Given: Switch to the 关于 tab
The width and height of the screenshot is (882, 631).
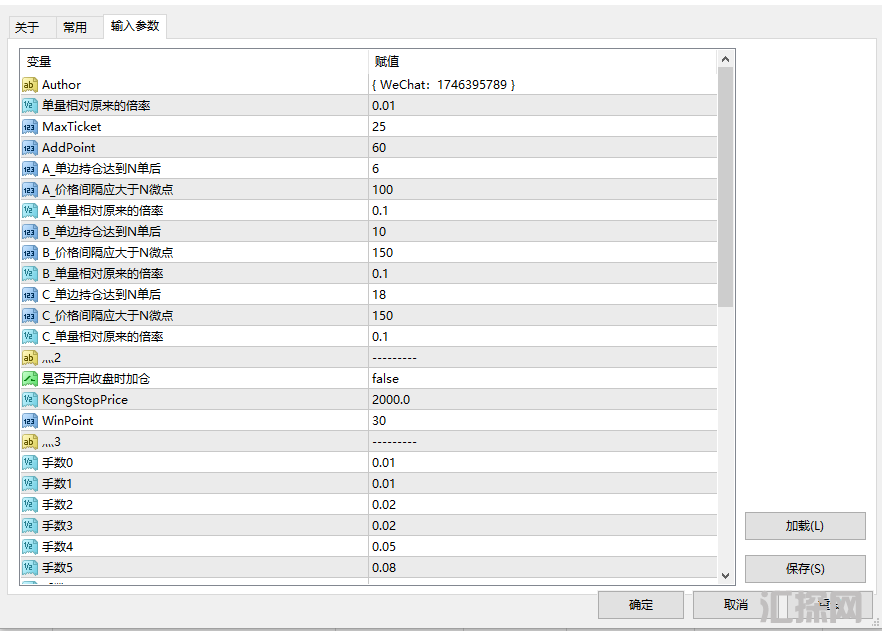Looking at the screenshot, I should click(x=27, y=28).
